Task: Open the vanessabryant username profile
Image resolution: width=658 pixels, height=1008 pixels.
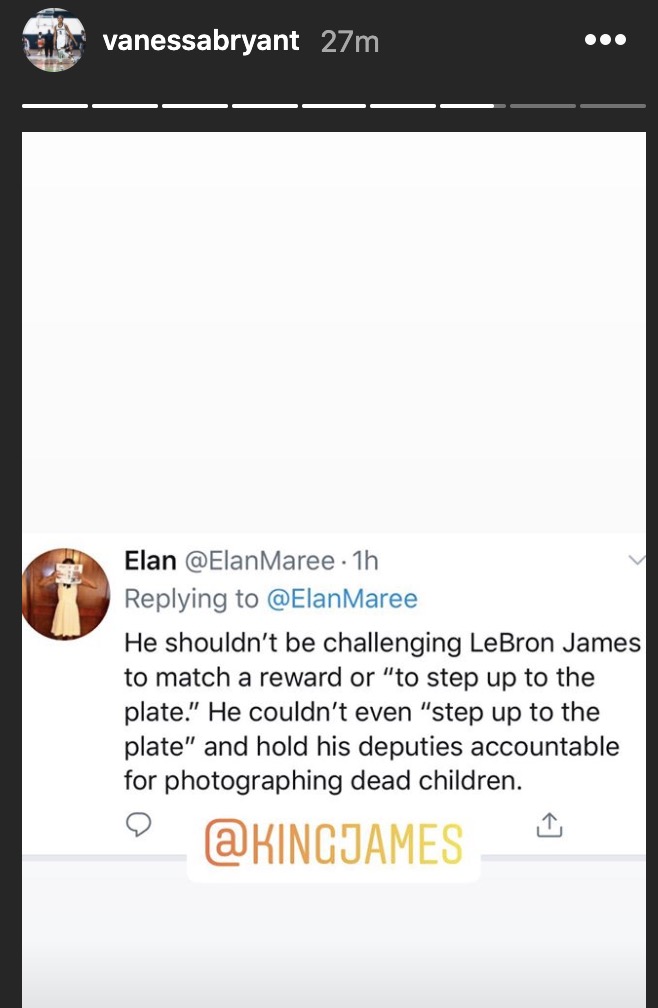Action: pos(201,41)
